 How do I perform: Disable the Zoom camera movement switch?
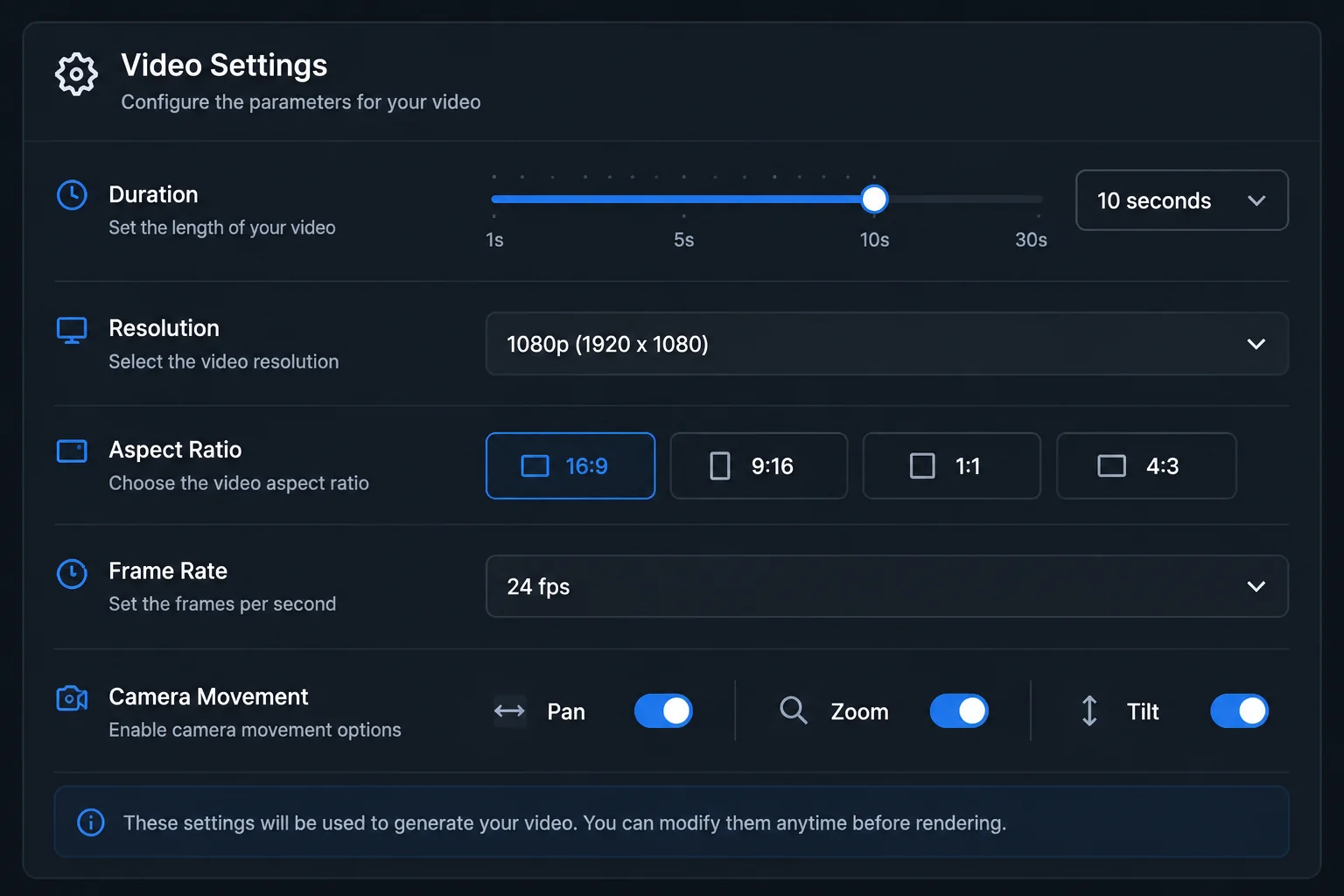[959, 711]
